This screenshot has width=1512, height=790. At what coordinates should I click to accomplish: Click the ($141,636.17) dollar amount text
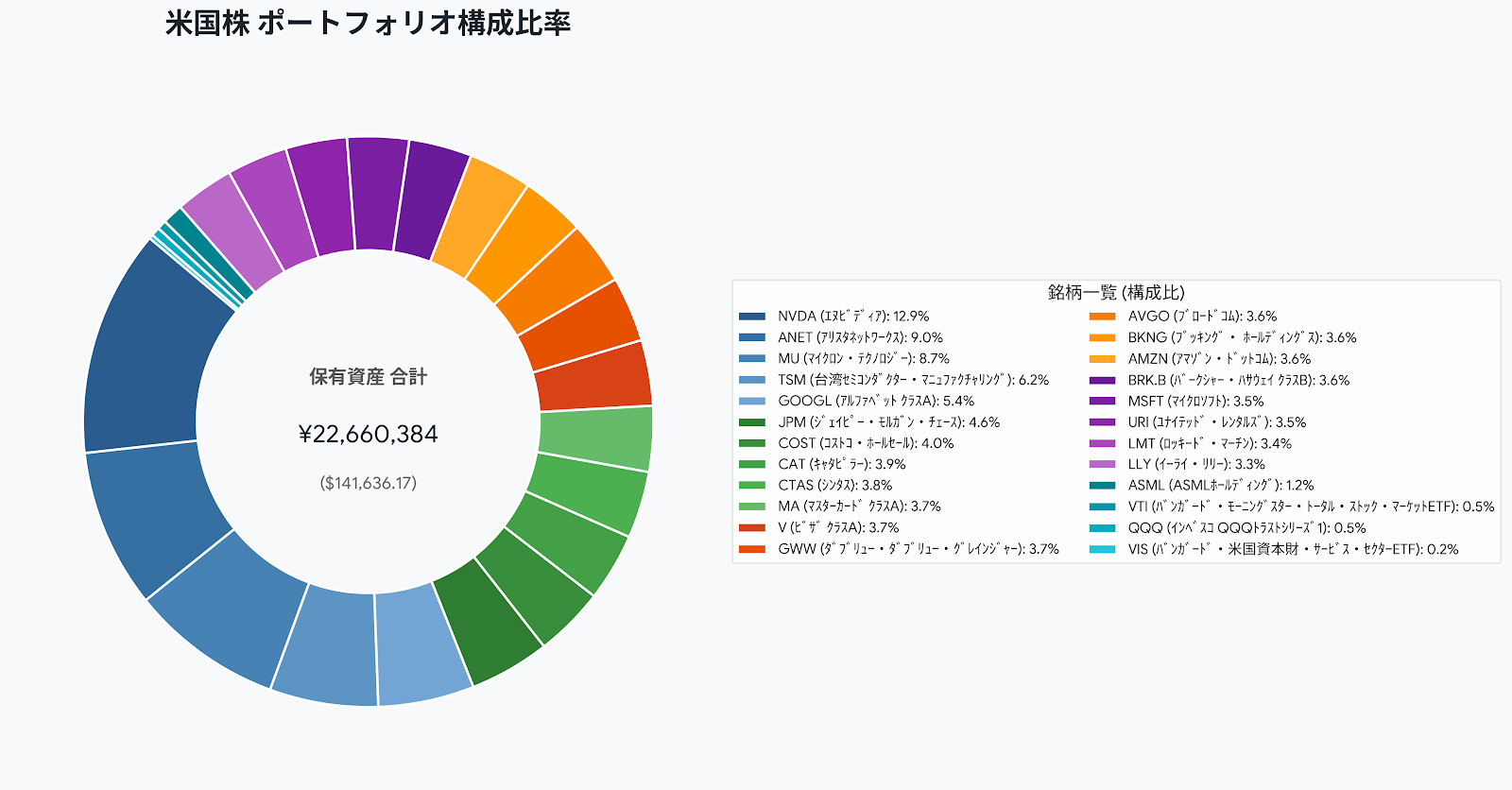coord(369,484)
